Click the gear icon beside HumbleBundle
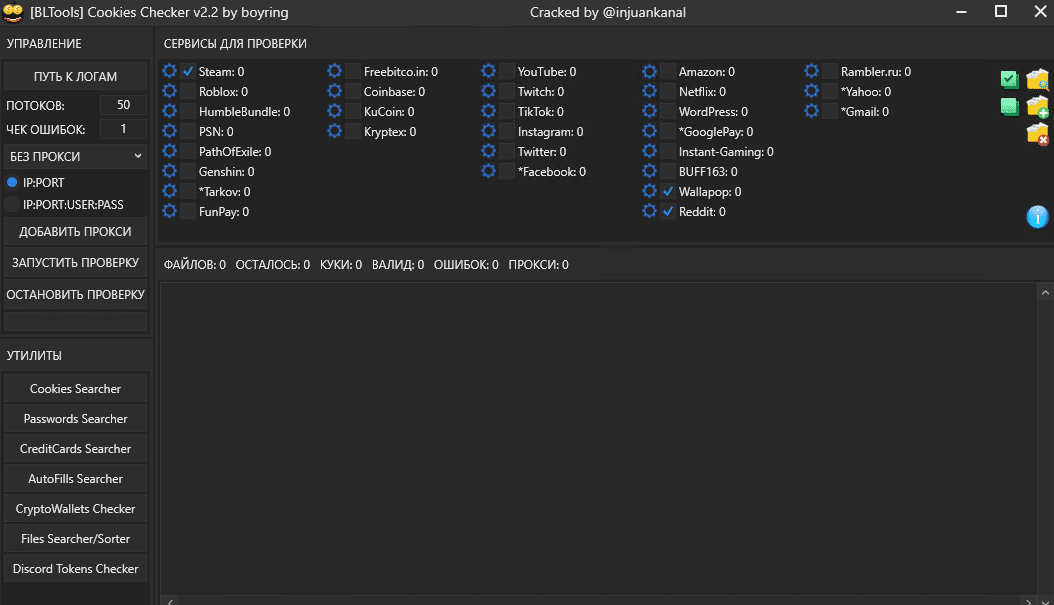Screen dimensions: 1054x605 click(x=169, y=111)
